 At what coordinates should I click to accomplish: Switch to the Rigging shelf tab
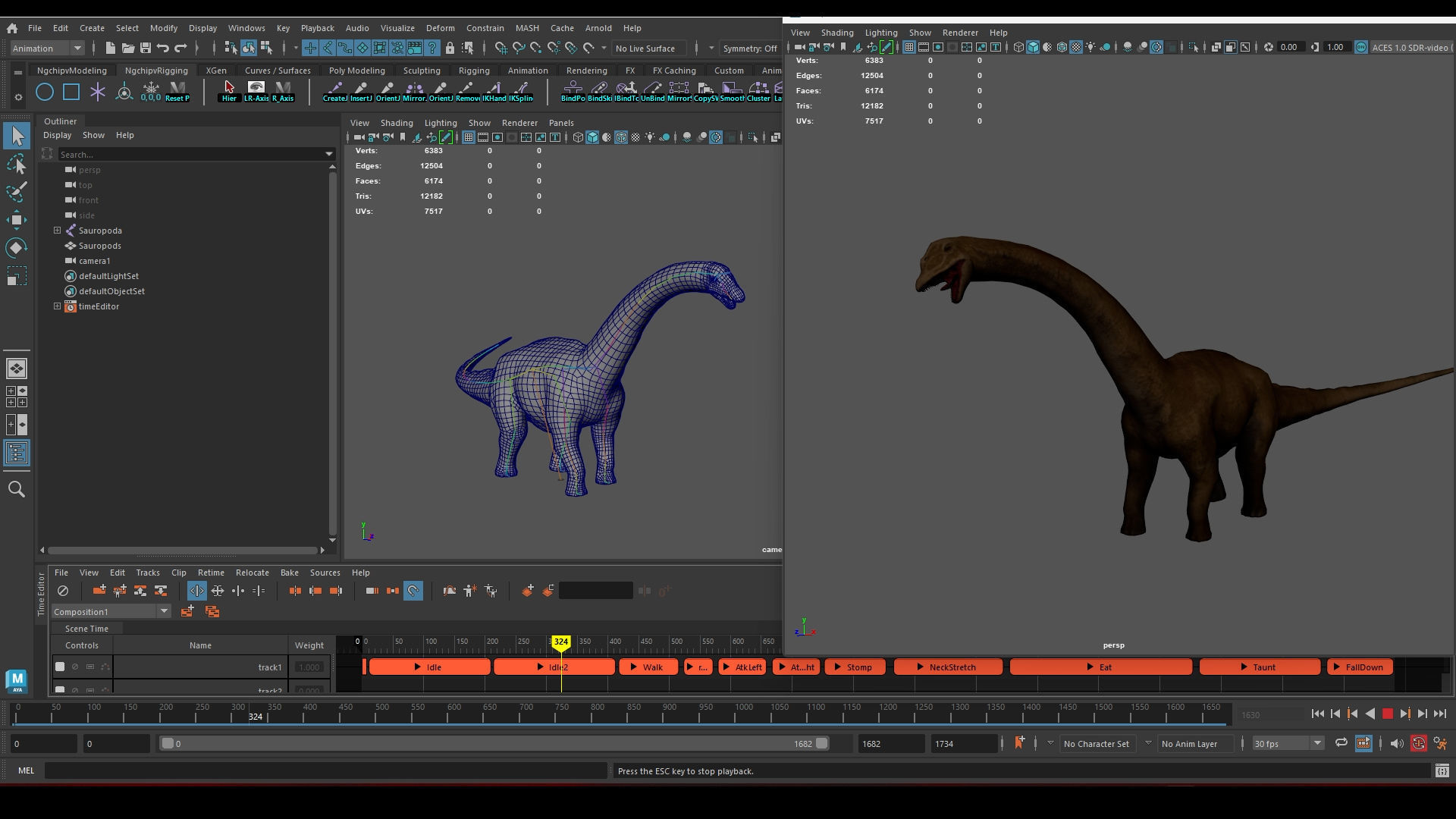tap(474, 71)
